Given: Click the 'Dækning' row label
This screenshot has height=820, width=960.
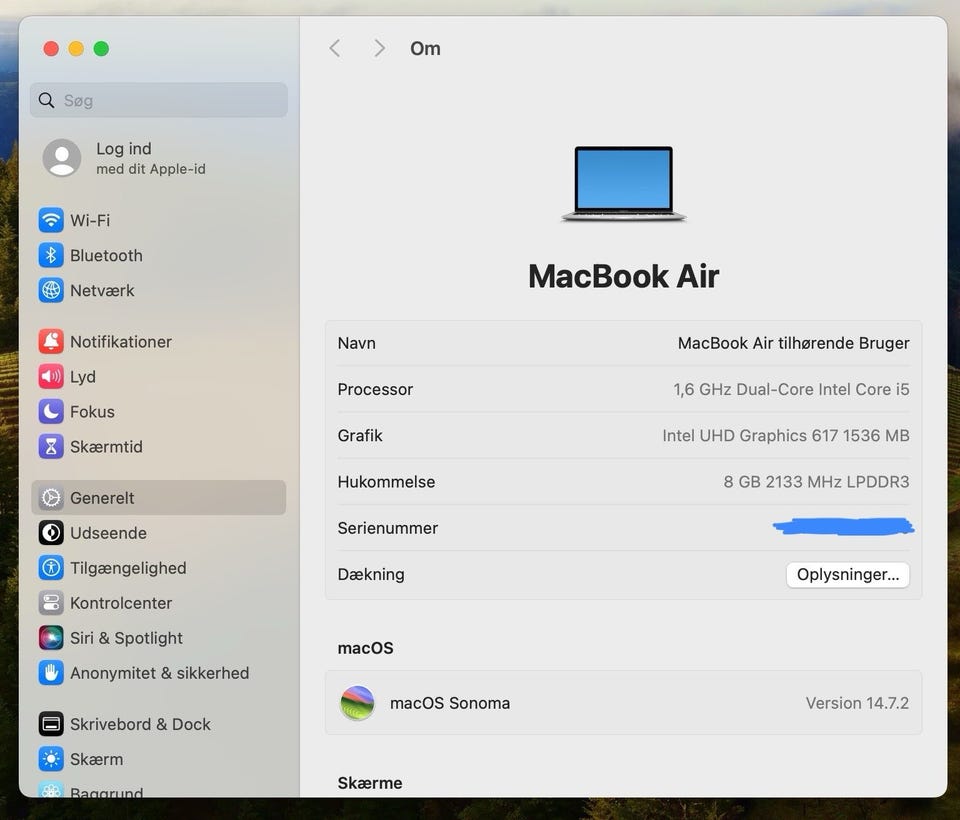Looking at the screenshot, I should pos(371,574).
